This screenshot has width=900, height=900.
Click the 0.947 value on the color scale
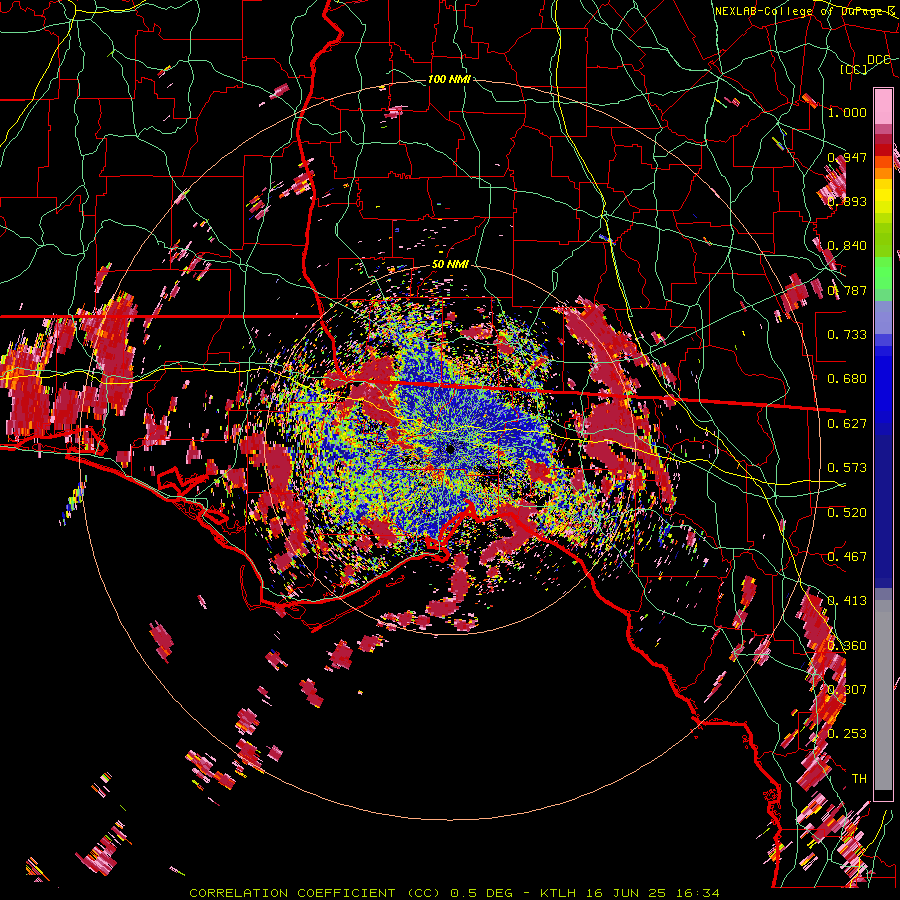[847, 157]
